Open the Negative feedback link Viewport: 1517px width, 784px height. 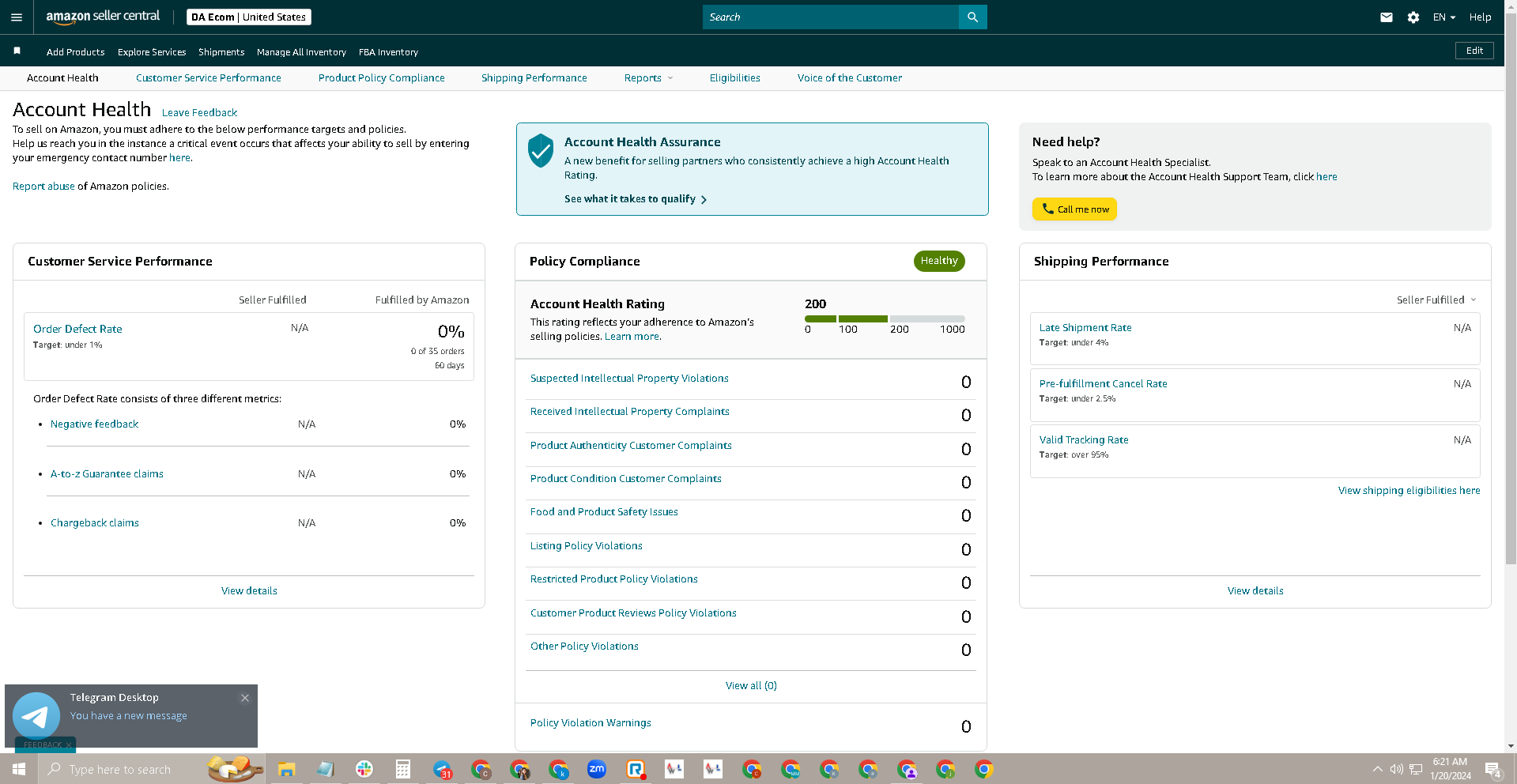point(94,424)
